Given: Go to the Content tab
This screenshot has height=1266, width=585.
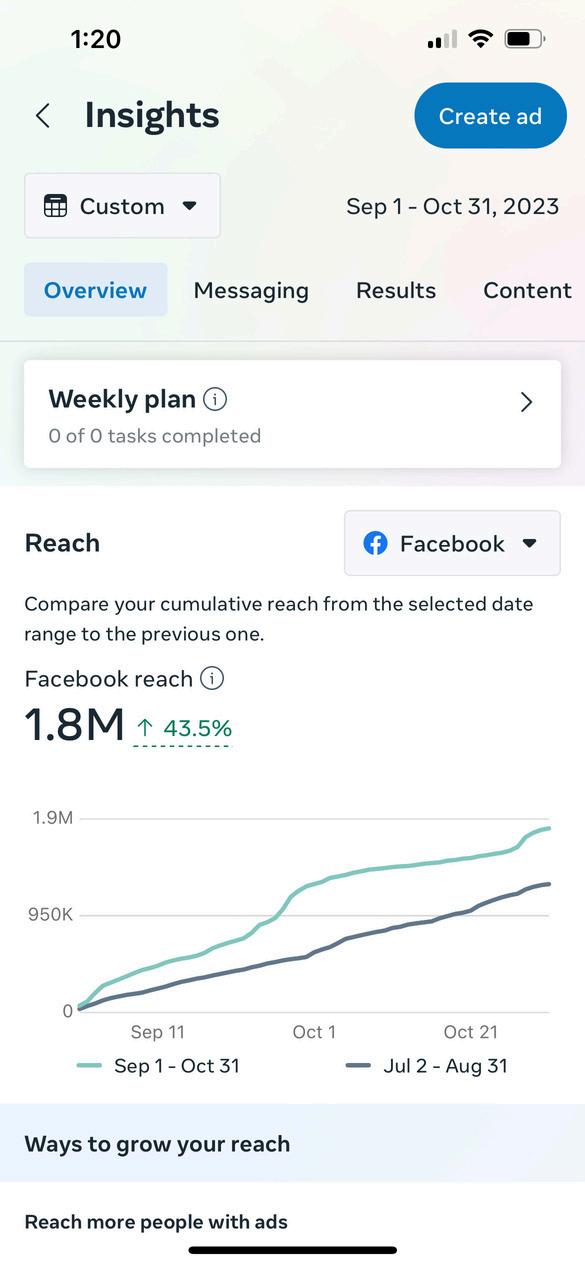Looking at the screenshot, I should pyautogui.click(x=527, y=290).
